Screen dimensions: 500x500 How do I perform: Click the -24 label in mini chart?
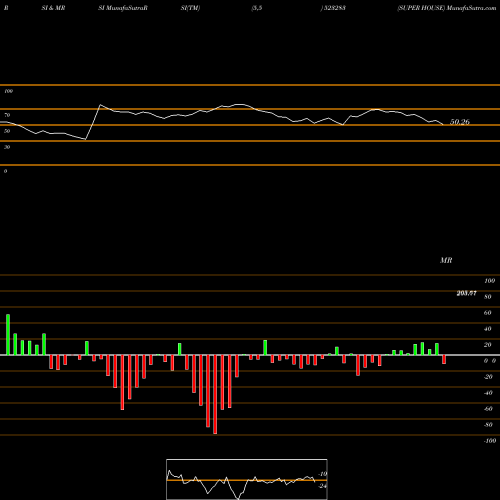(x=322, y=486)
